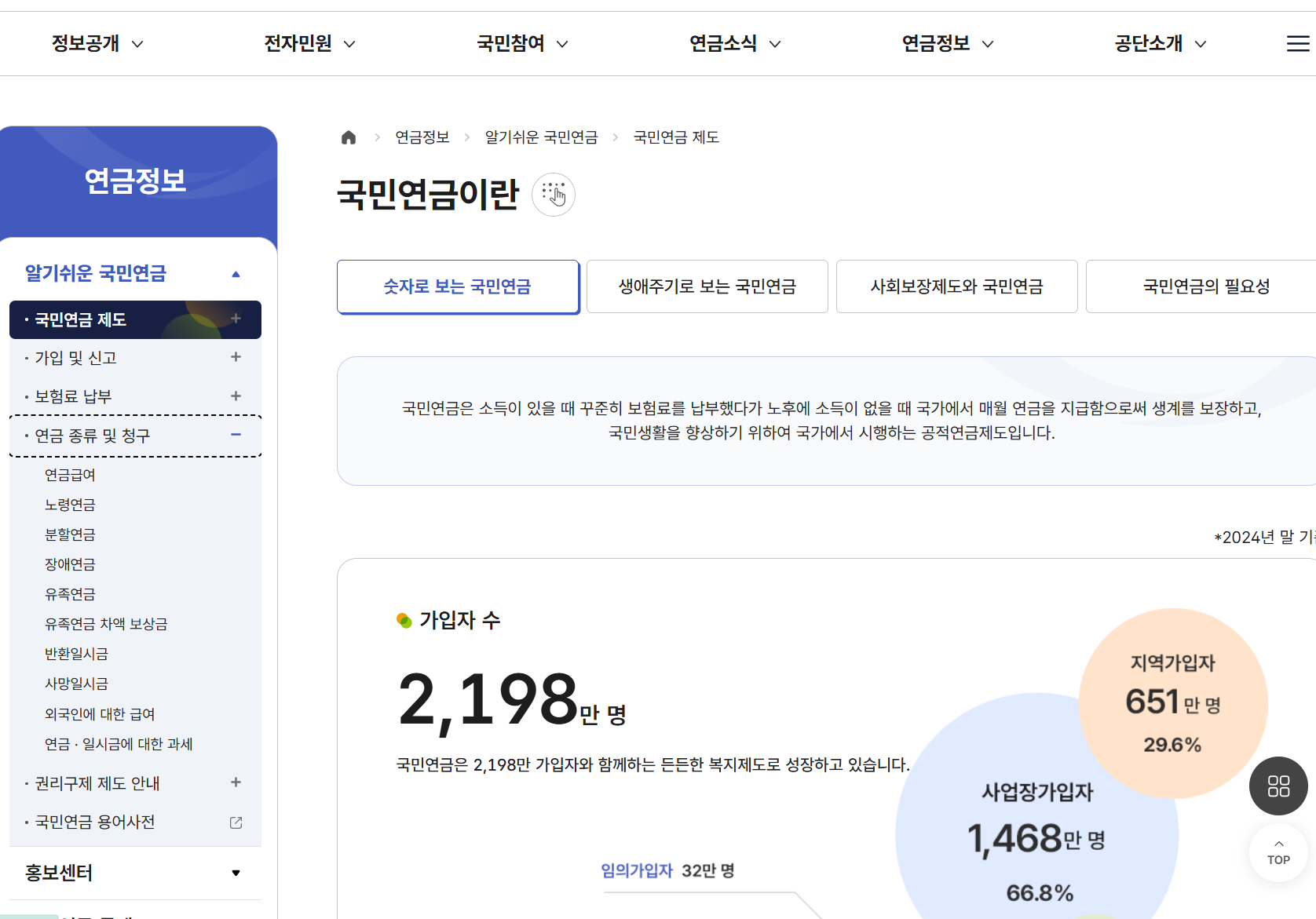1316x919 pixels.
Task: Open 분할연금 sidebar submenu
Action: pos(70,534)
